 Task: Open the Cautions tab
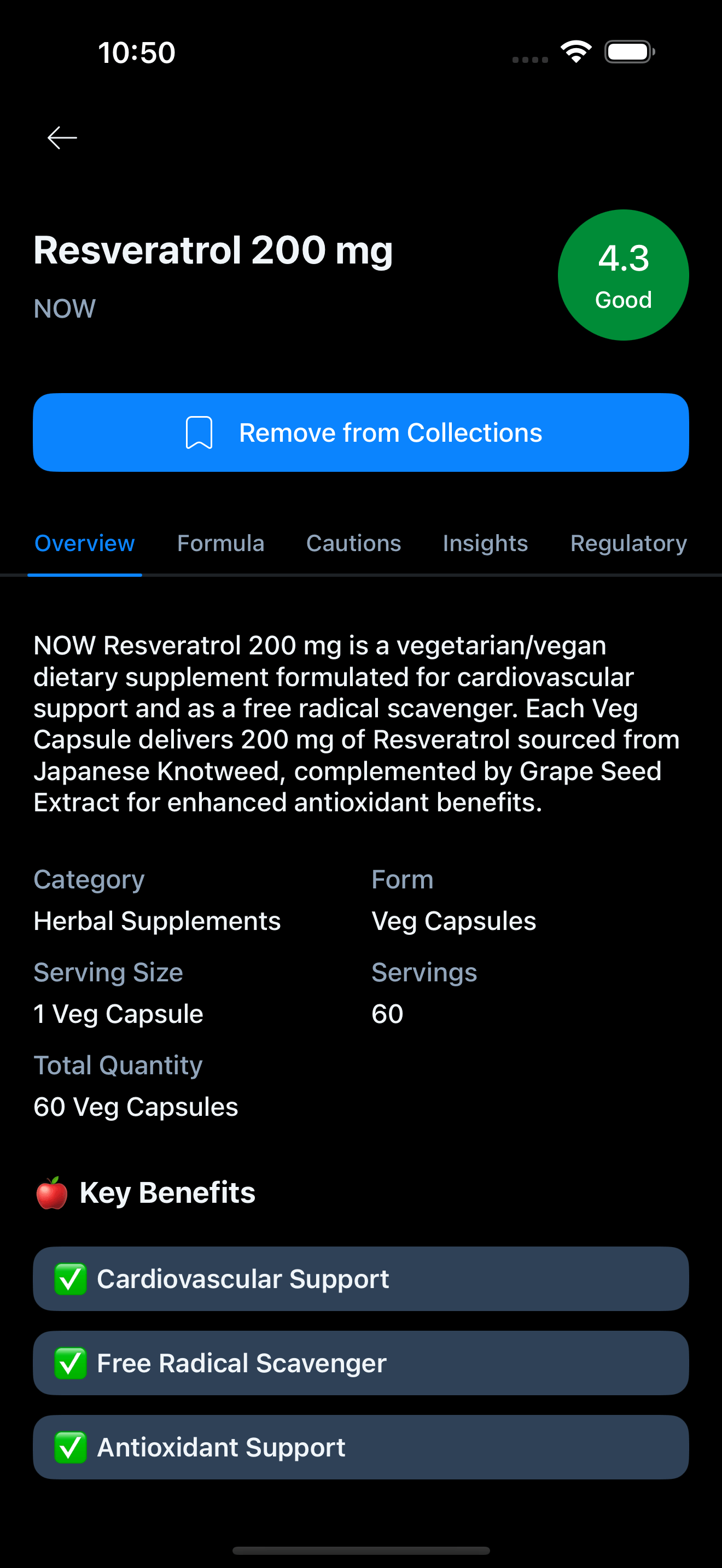353,543
